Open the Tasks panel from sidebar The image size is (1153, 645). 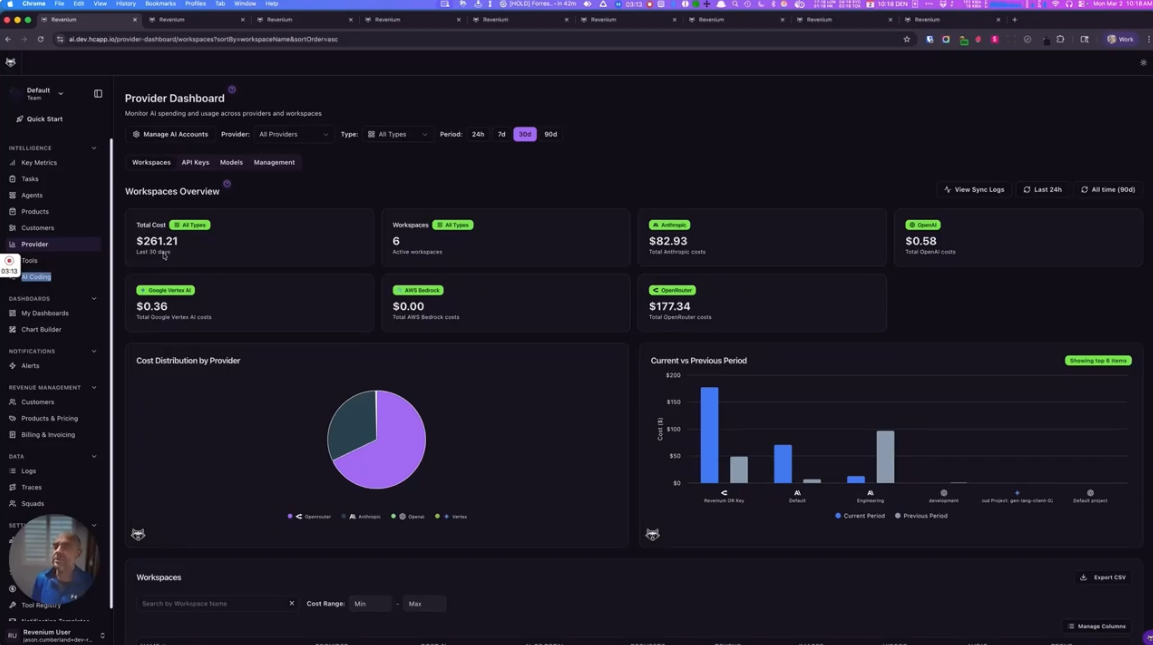coord(29,178)
